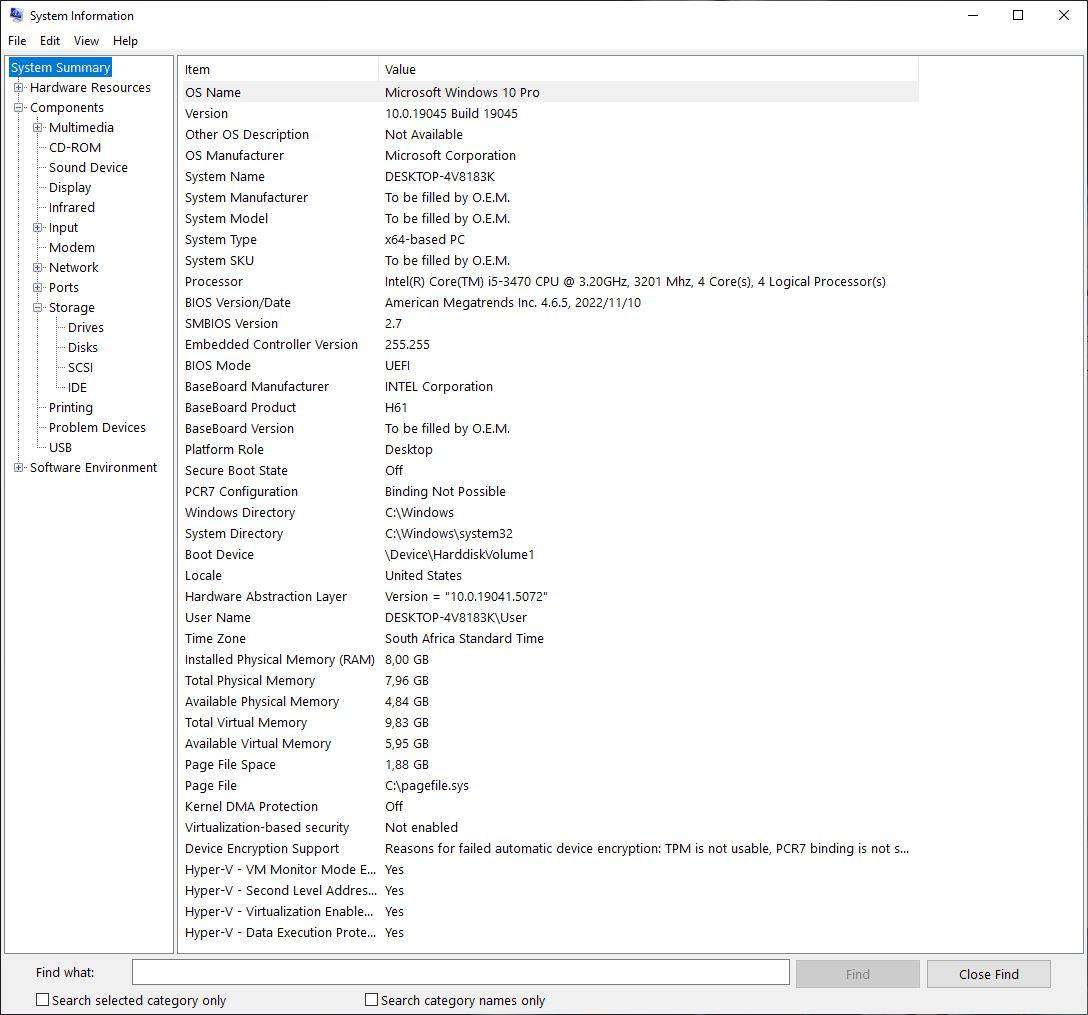Expand the Software Environment node
Image resolution: width=1088 pixels, height=1015 pixels.
(x=18, y=467)
